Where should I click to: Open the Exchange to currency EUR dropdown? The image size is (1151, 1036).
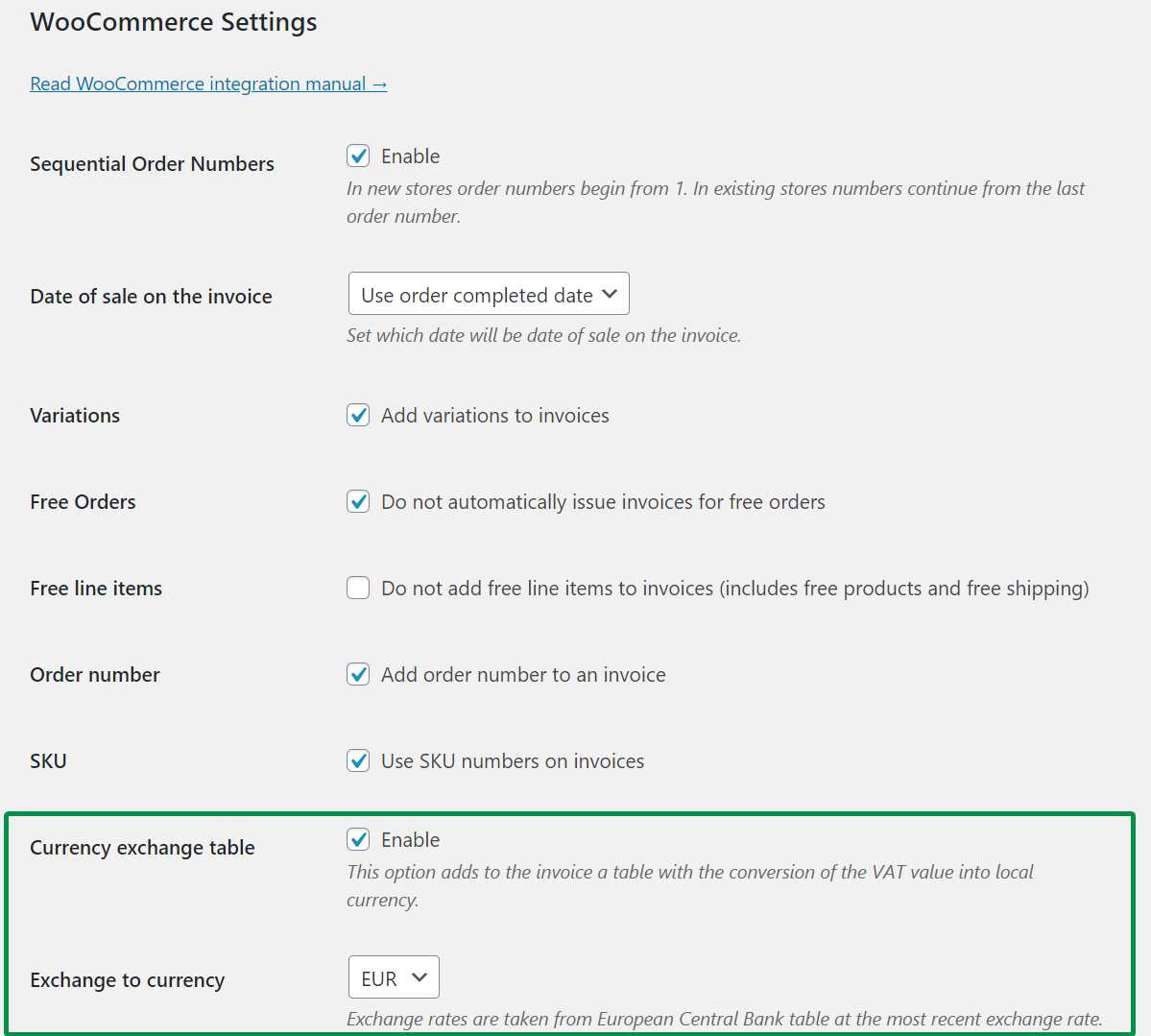pyautogui.click(x=394, y=976)
